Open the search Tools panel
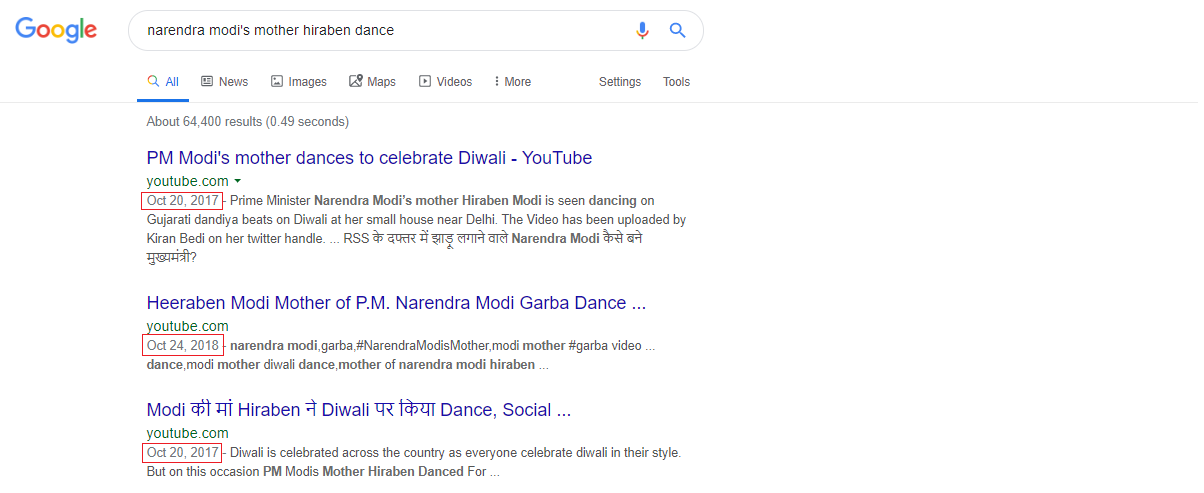1204x493 pixels. pos(676,82)
